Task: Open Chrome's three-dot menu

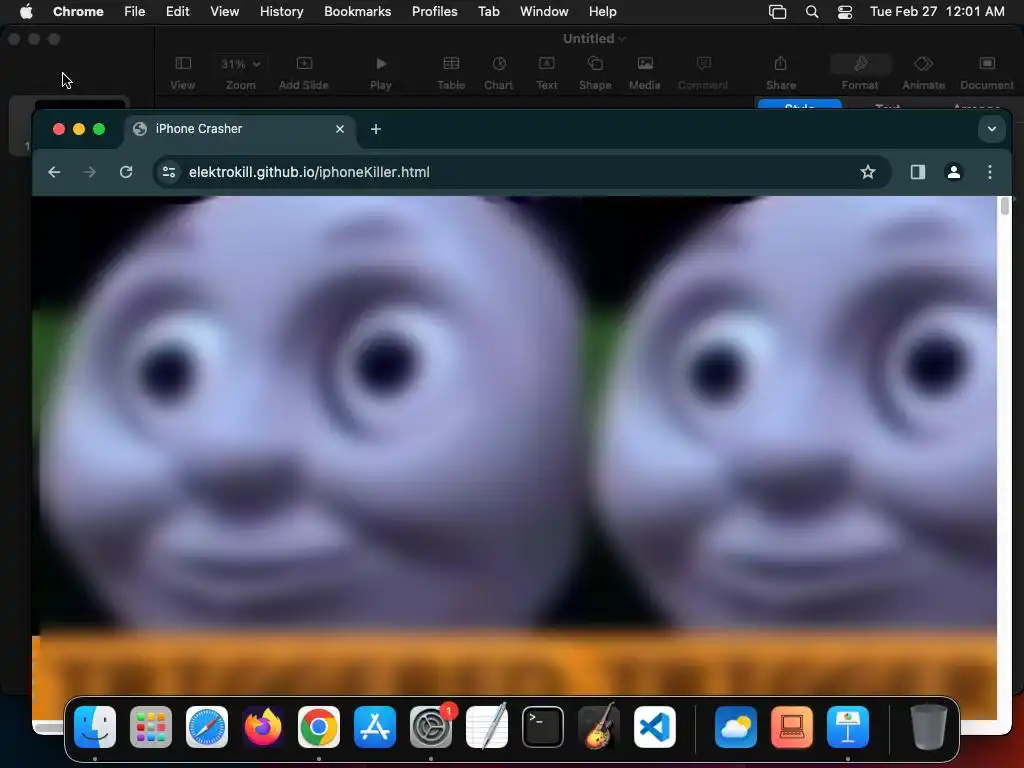Action: coord(990,172)
